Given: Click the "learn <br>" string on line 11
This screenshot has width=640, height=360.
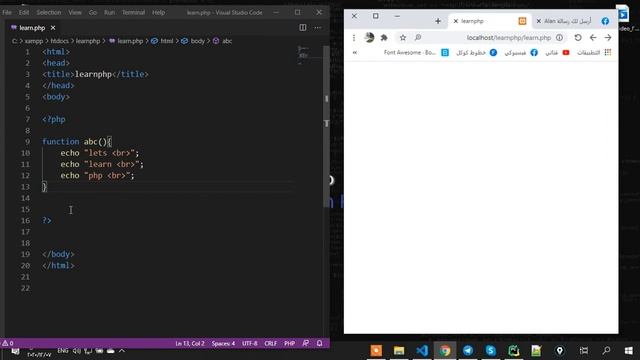Looking at the screenshot, I should point(111,164).
